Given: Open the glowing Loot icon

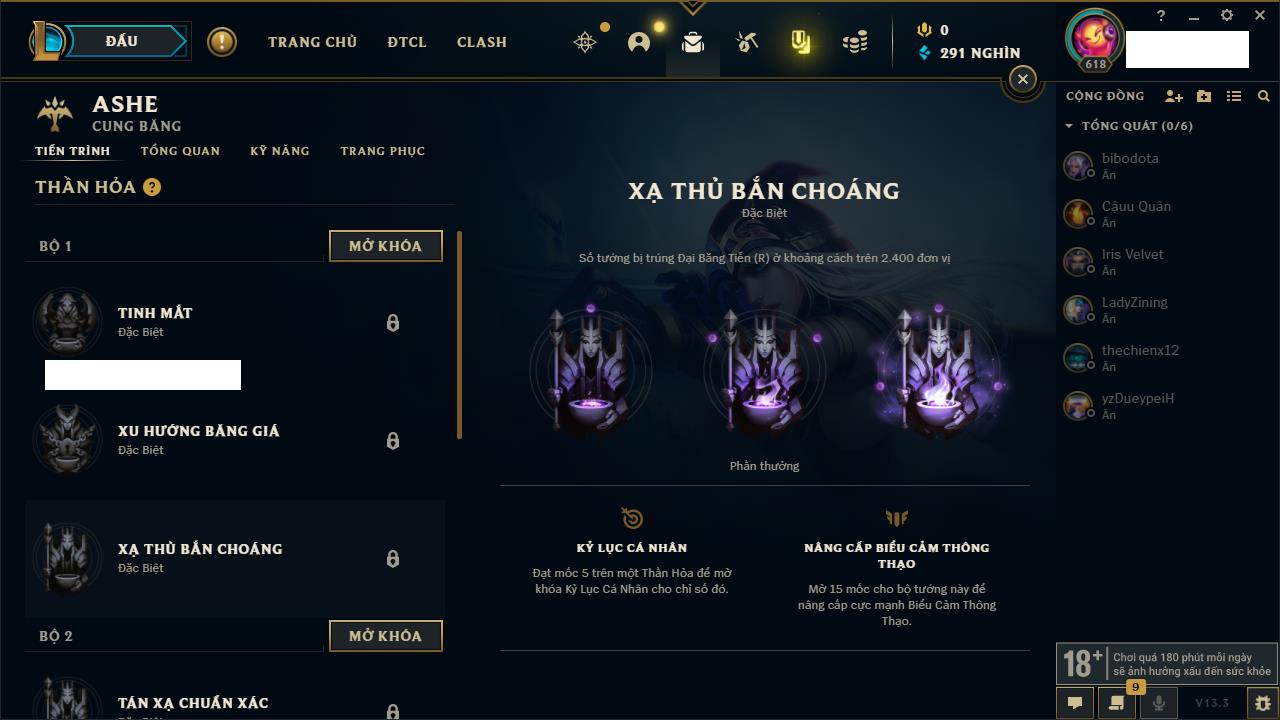Looking at the screenshot, I should [x=800, y=42].
